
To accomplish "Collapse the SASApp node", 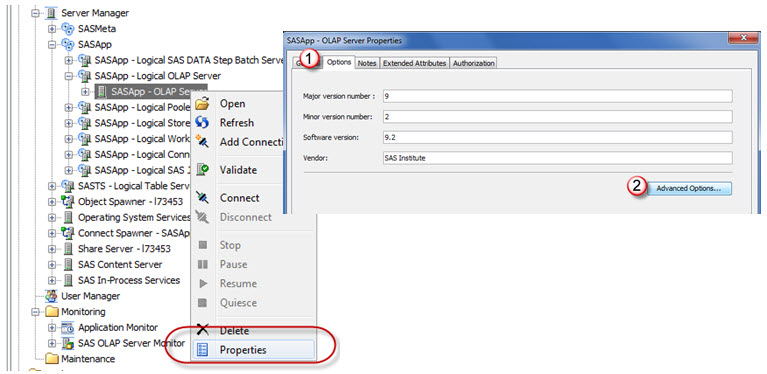I will 52,44.
